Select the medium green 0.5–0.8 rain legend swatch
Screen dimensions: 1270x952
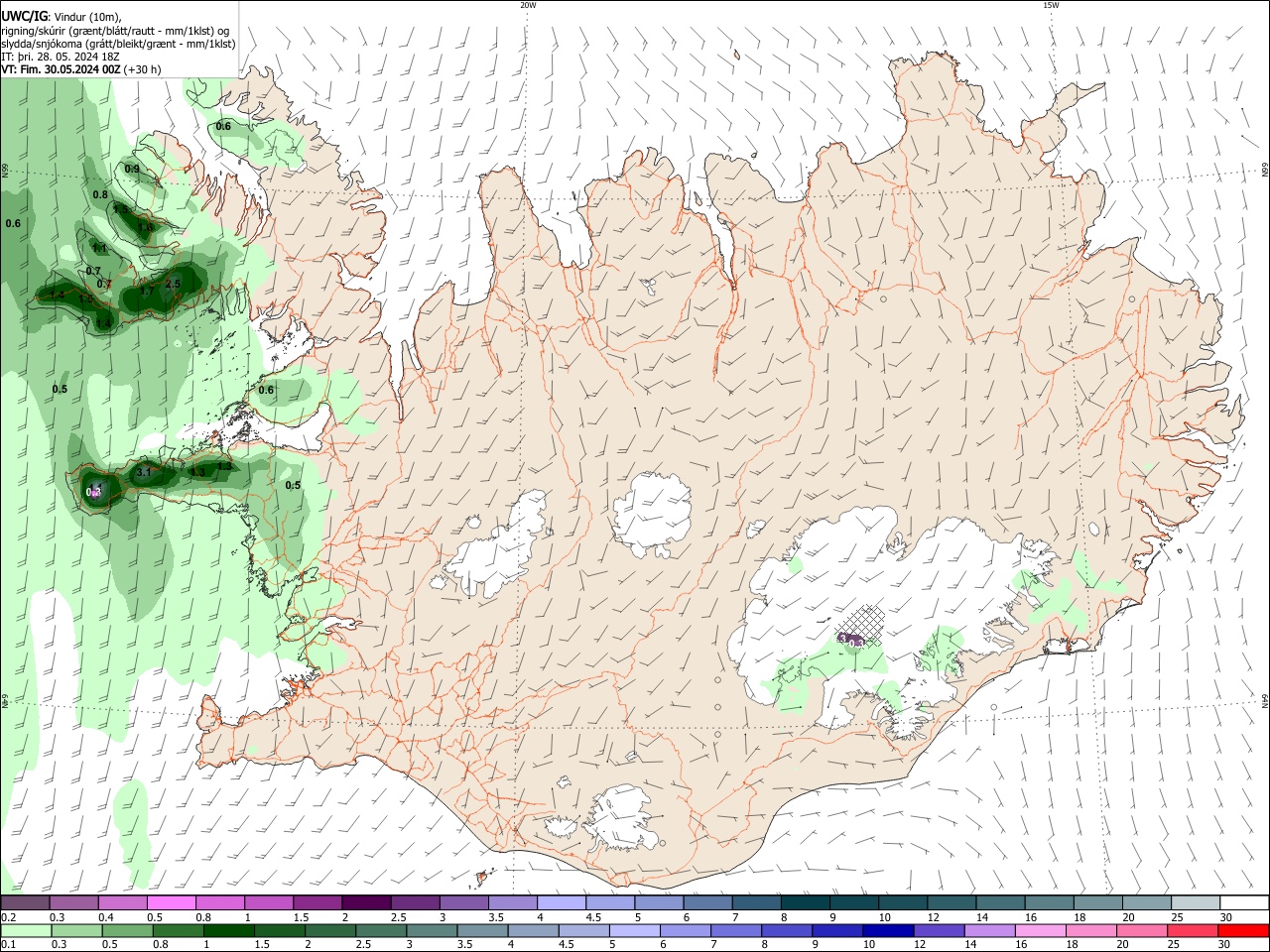click(127, 930)
